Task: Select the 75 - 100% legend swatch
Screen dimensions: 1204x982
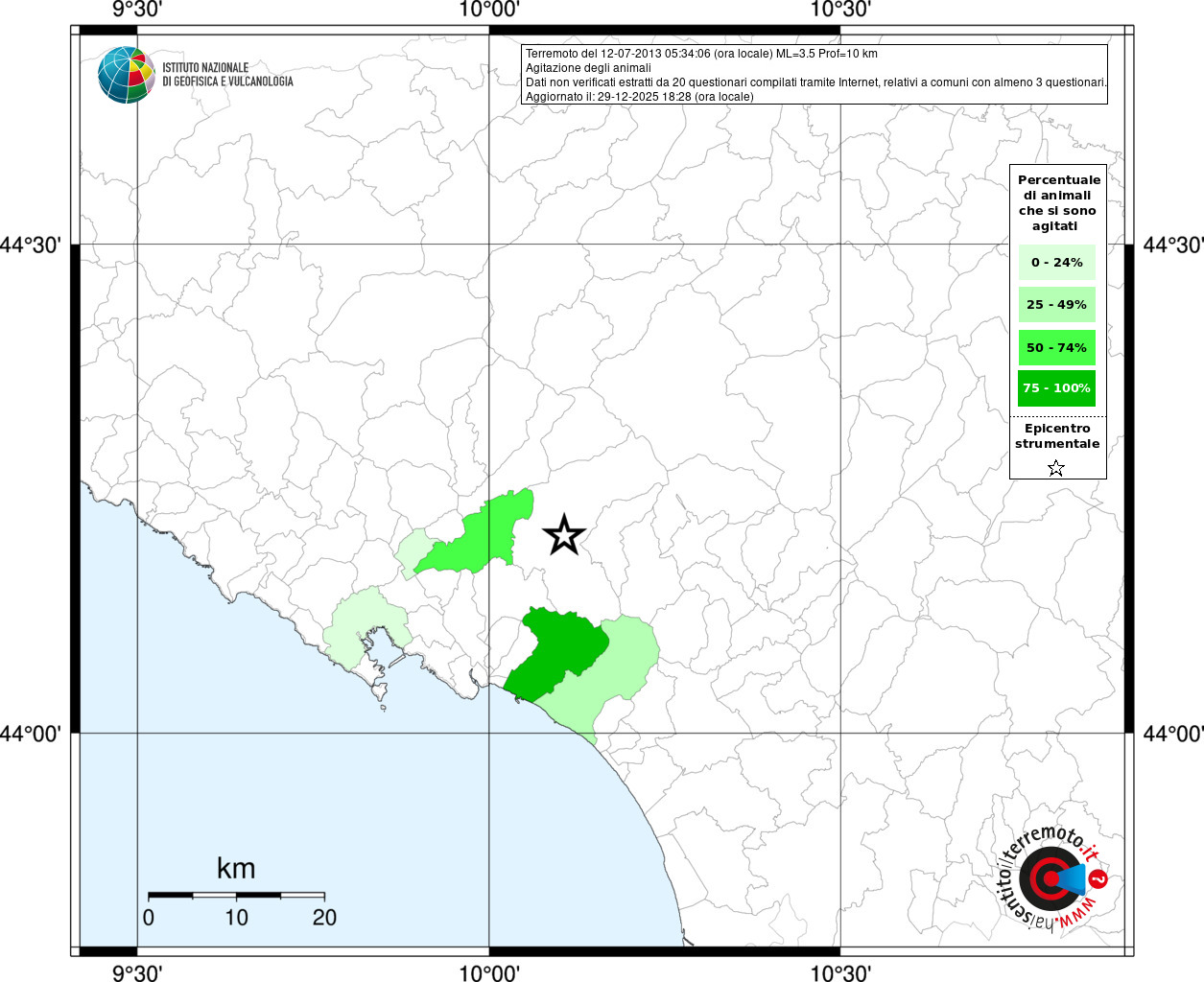Action: (1056, 388)
